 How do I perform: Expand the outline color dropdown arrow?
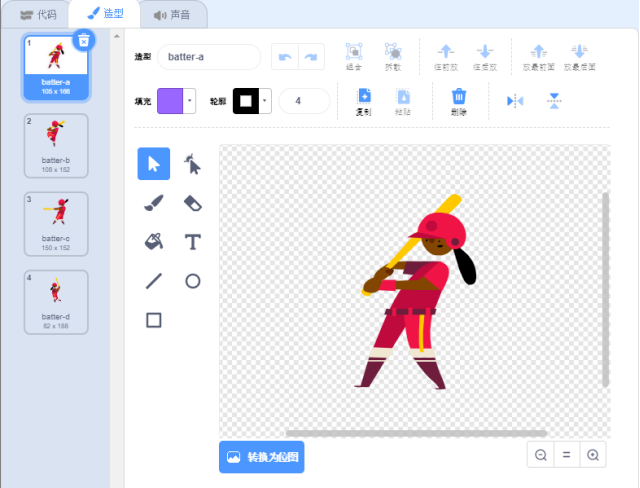[265, 101]
